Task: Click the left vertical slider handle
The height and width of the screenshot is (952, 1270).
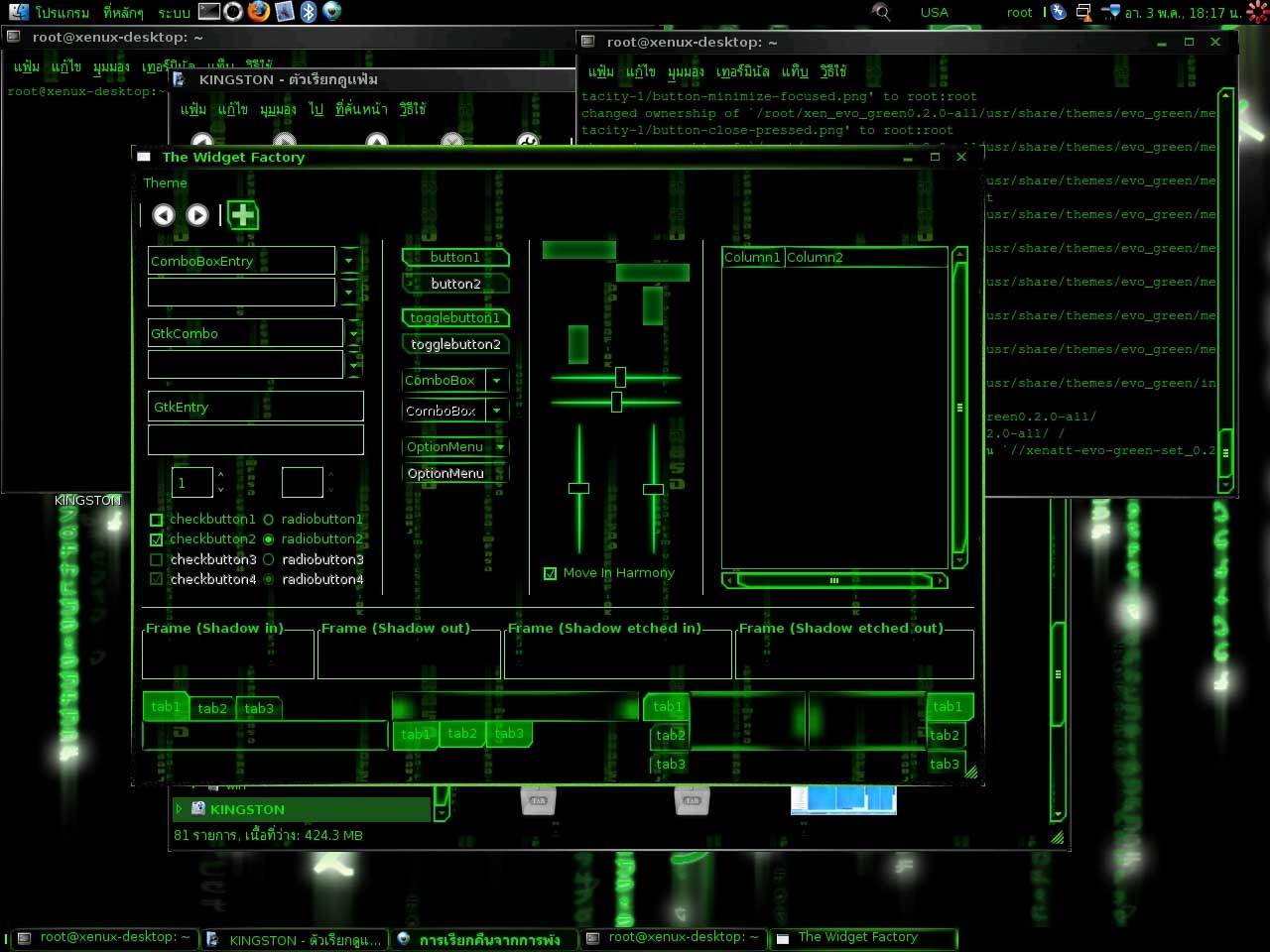Action: tap(578, 488)
